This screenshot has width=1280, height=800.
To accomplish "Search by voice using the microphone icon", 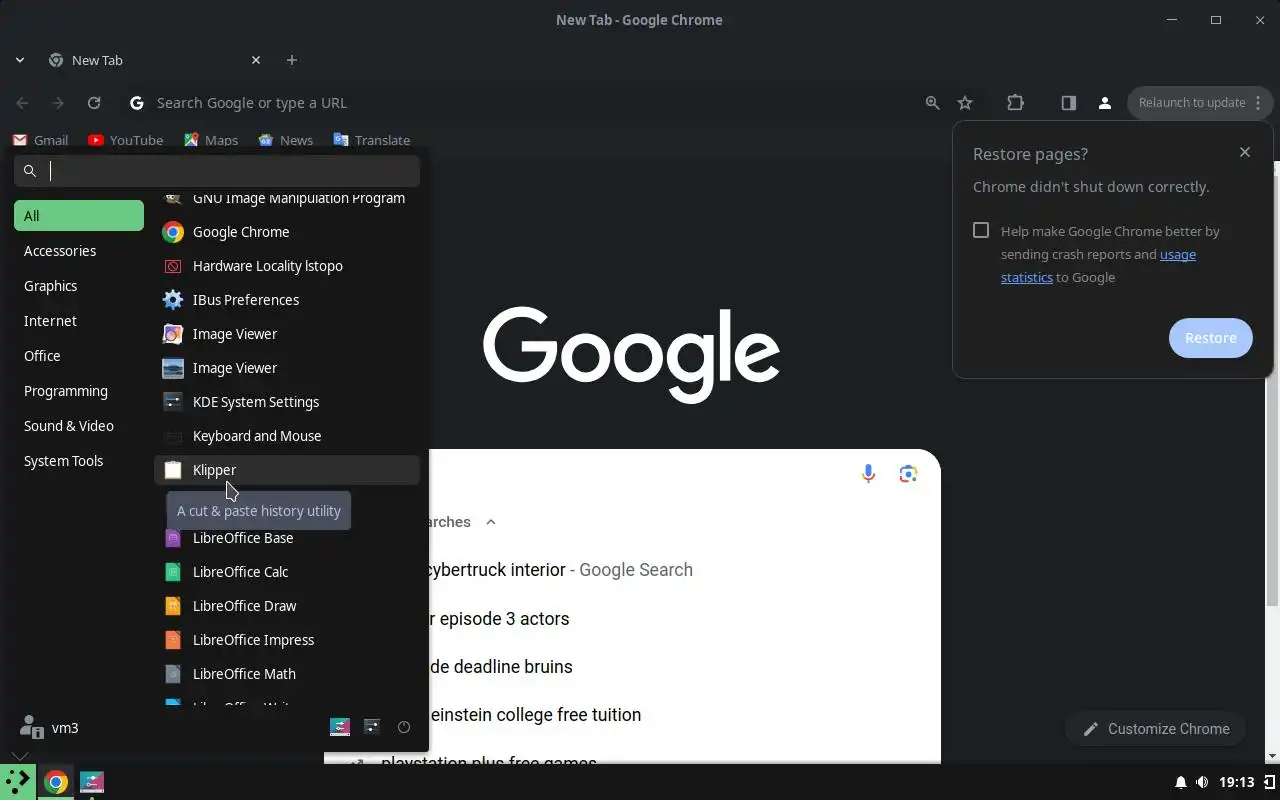I will 868,473.
